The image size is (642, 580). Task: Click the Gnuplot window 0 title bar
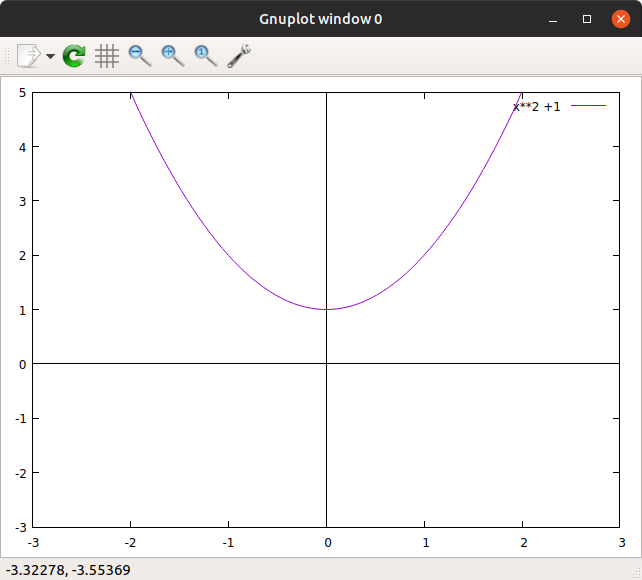321,19
